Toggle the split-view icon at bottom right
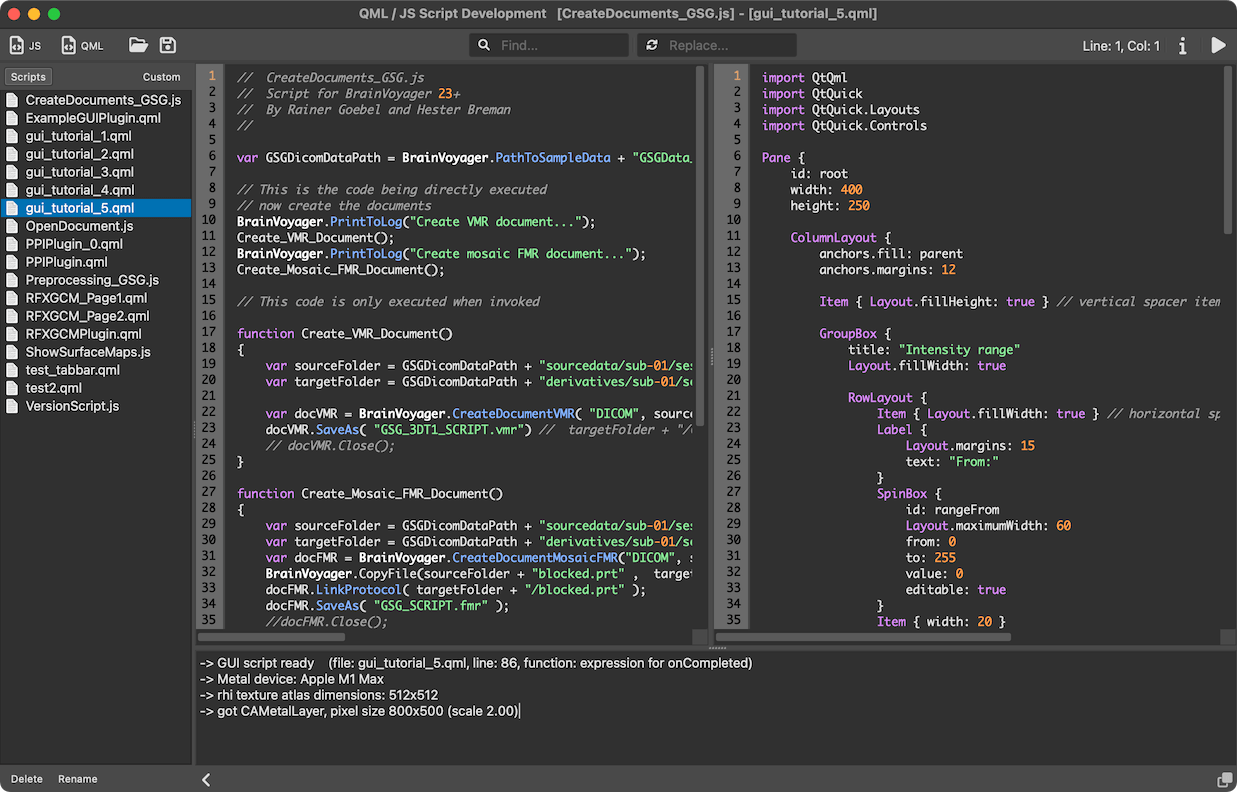Image resolution: width=1237 pixels, height=792 pixels. [1224, 778]
